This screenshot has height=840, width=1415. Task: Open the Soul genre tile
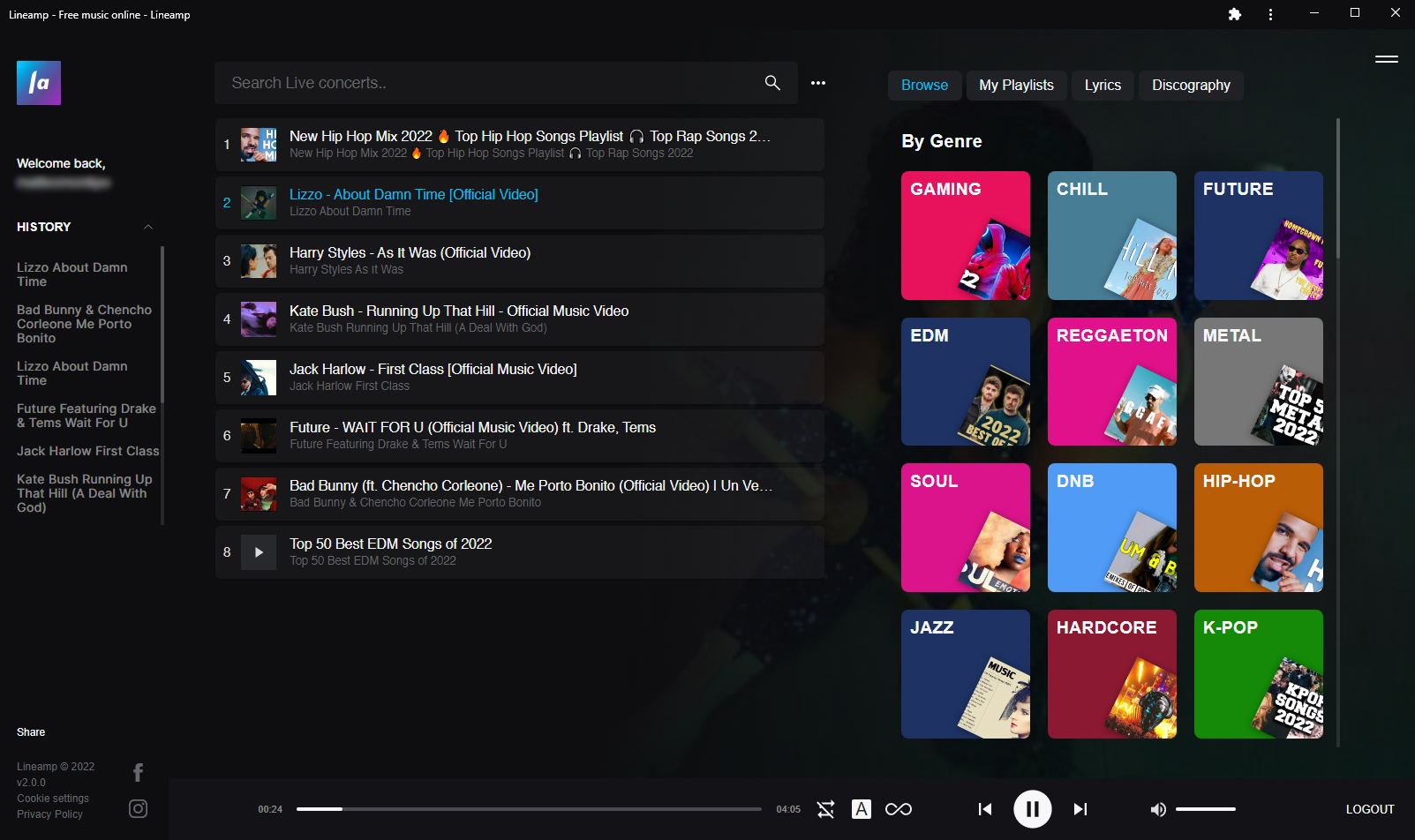[x=966, y=528]
